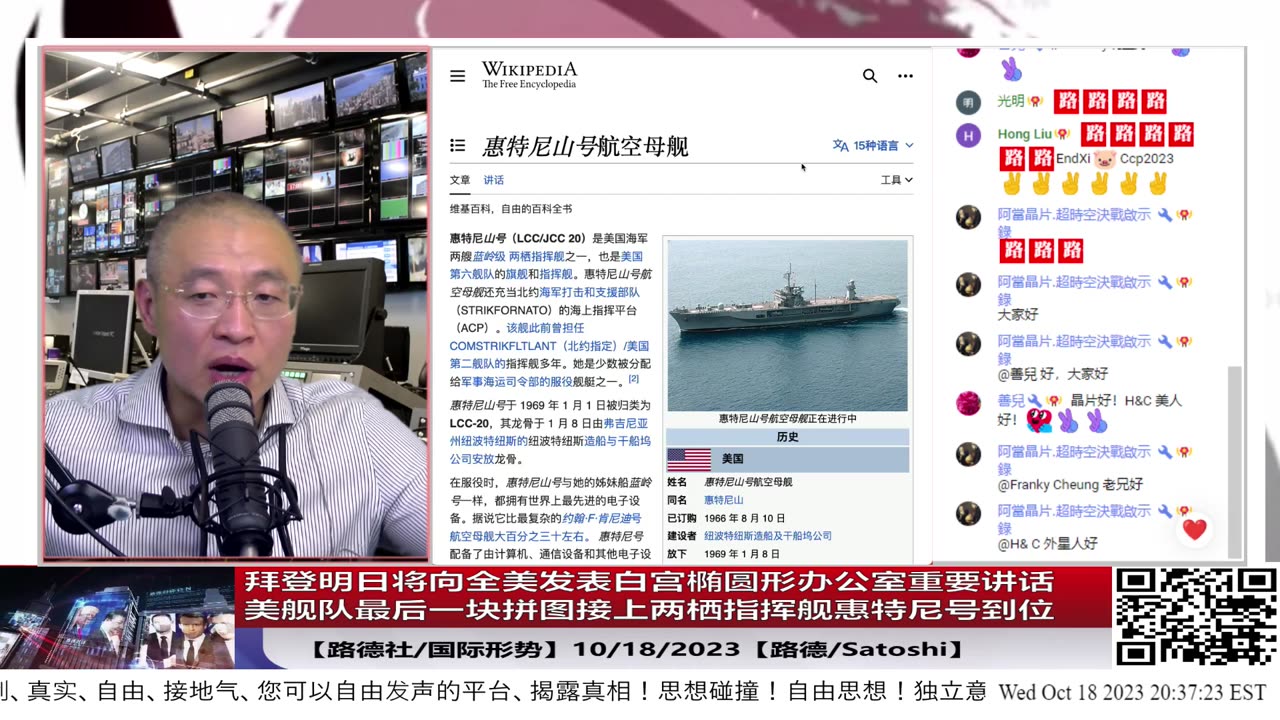Image resolution: width=1280 pixels, height=720 pixels.
Task: Follow the 约翰·F·肯尼迪号 link
Action: [602, 518]
